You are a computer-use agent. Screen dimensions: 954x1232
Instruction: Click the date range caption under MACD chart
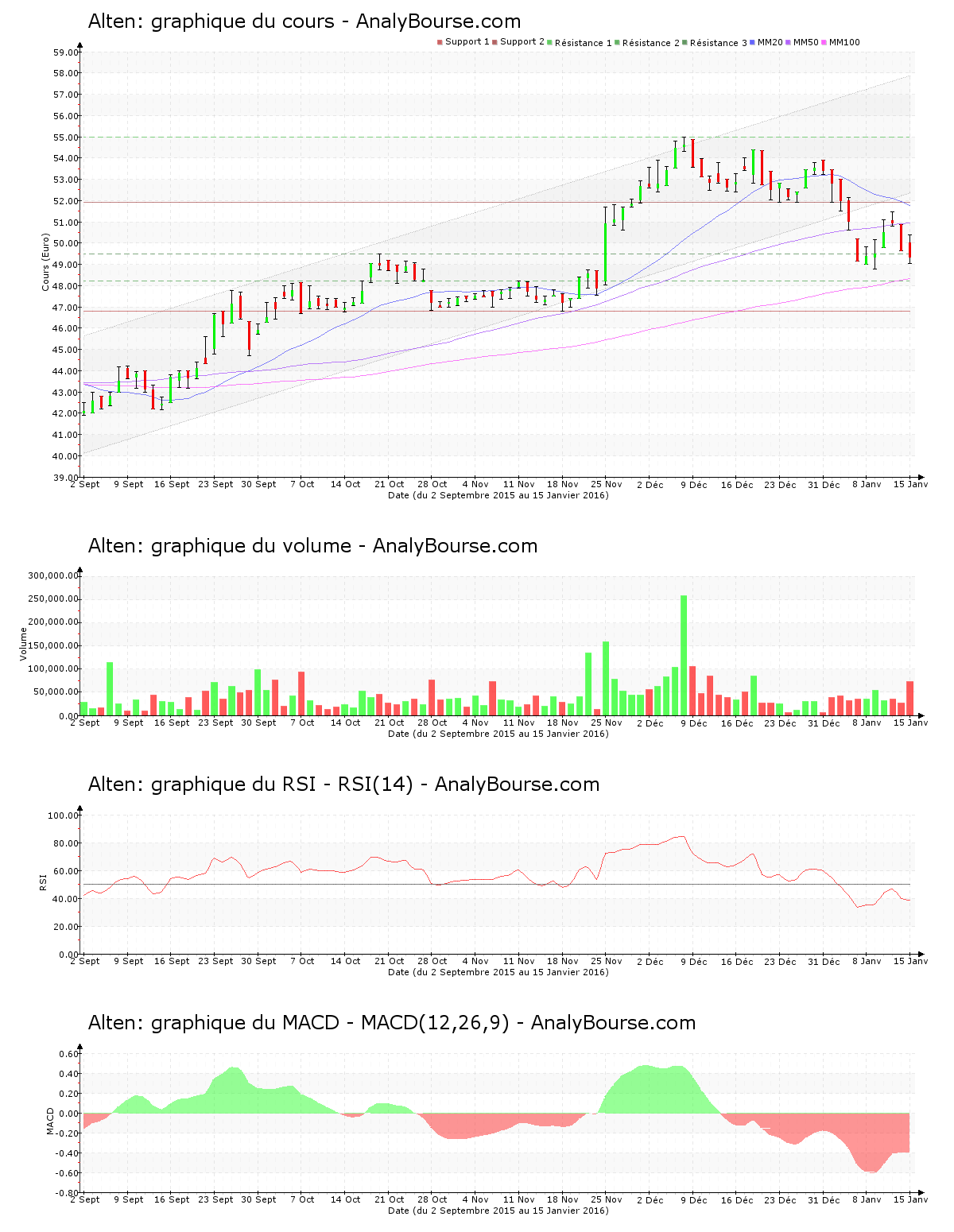(x=498, y=1211)
